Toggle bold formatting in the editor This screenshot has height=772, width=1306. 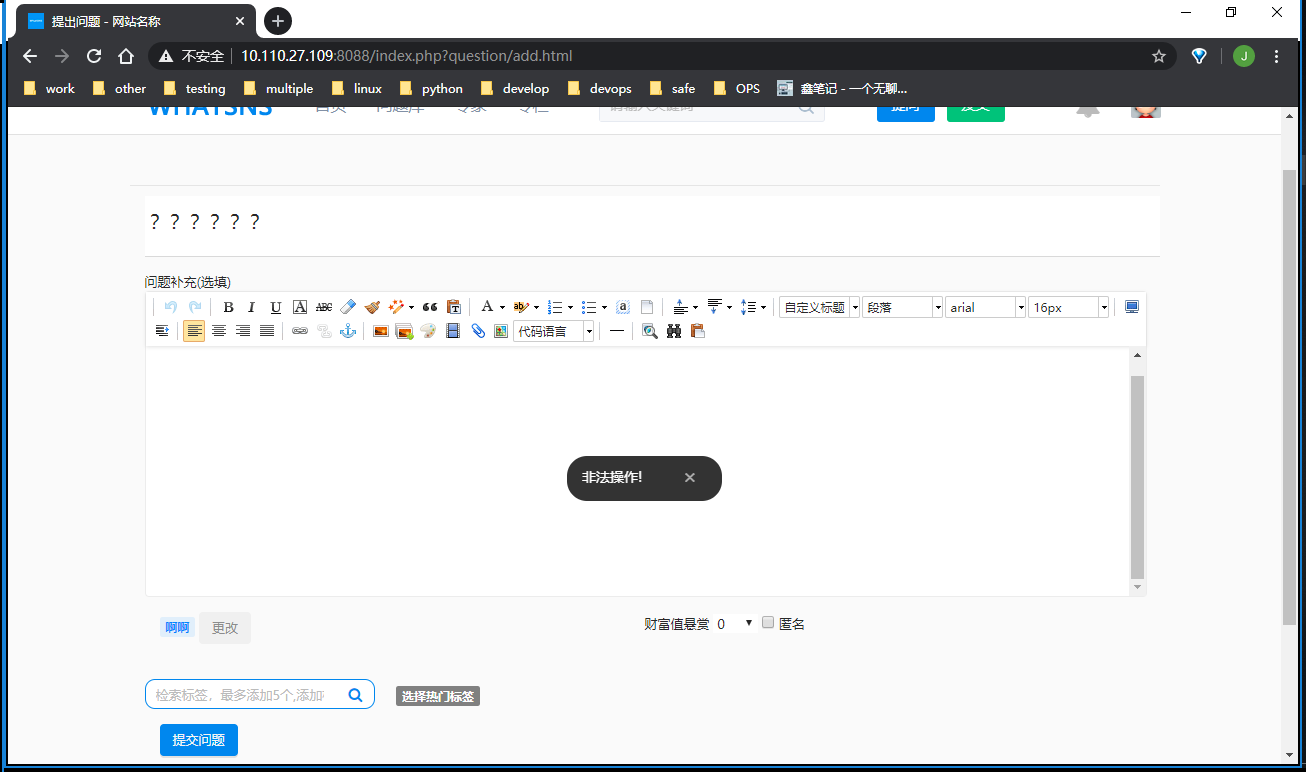tap(228, 308)
